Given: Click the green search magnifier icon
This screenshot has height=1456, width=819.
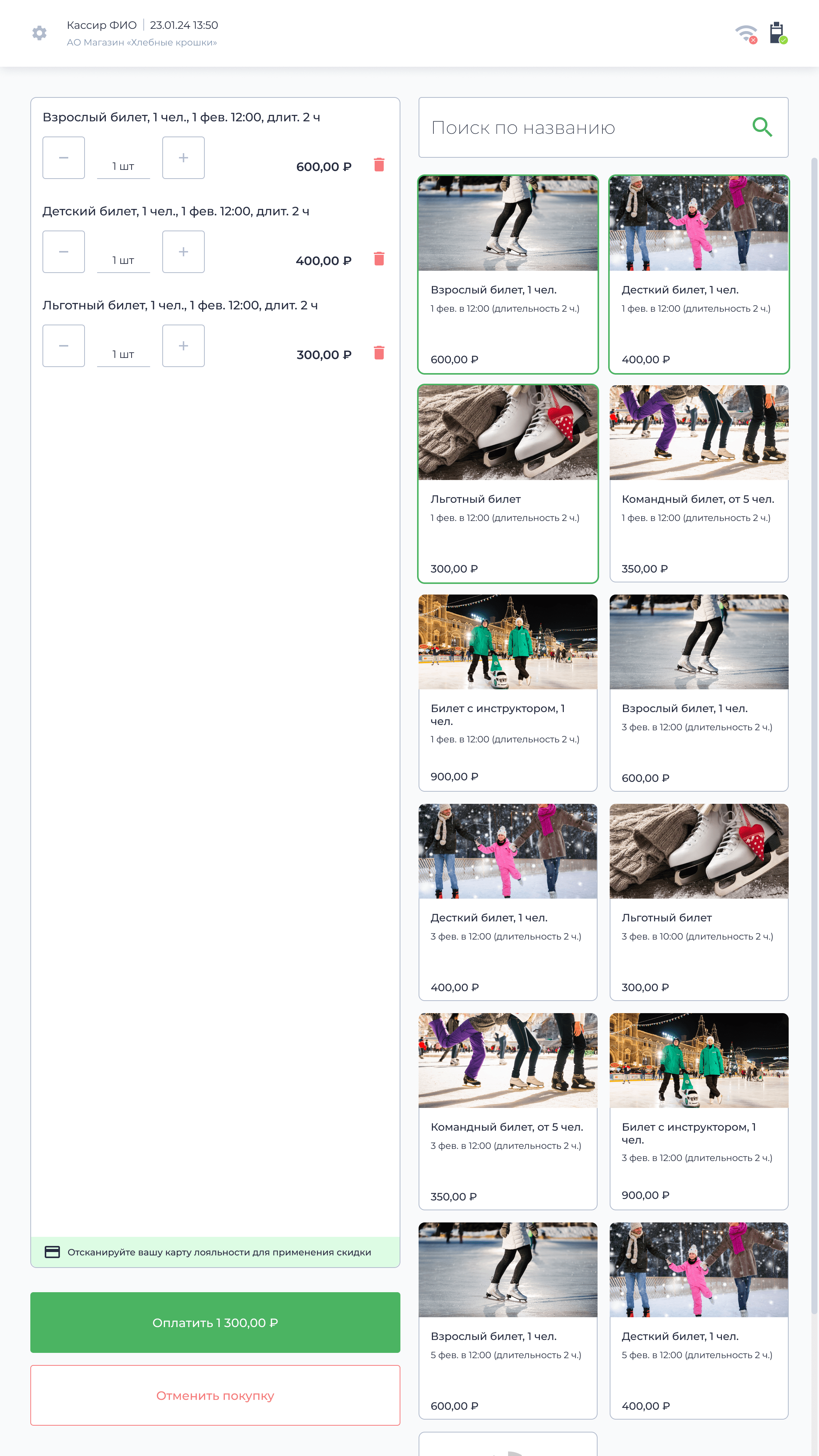Looking at the screenshot, I should tap(762, 127).
